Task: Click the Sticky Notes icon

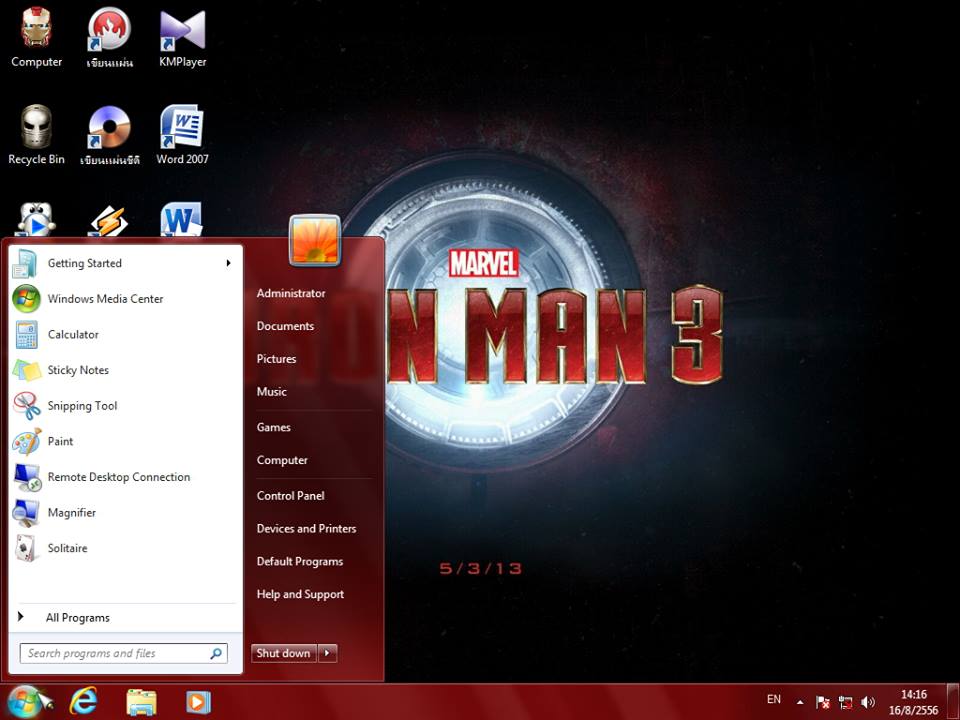Action: [26, 370]
